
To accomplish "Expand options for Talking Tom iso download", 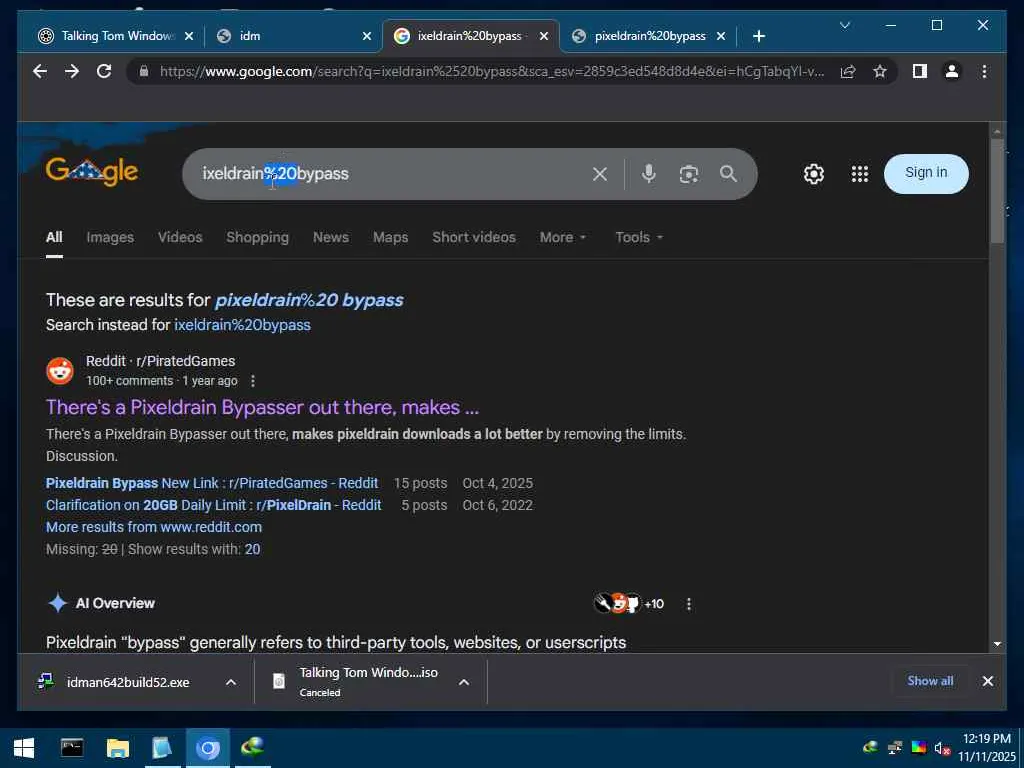I will click(464, 682).
